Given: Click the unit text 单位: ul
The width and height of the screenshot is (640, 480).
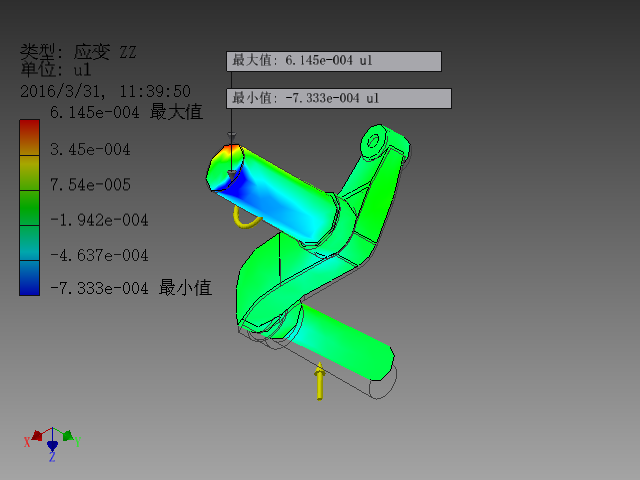Looking at the screenshot, I should pyautogui.click(x=56, y=69).
